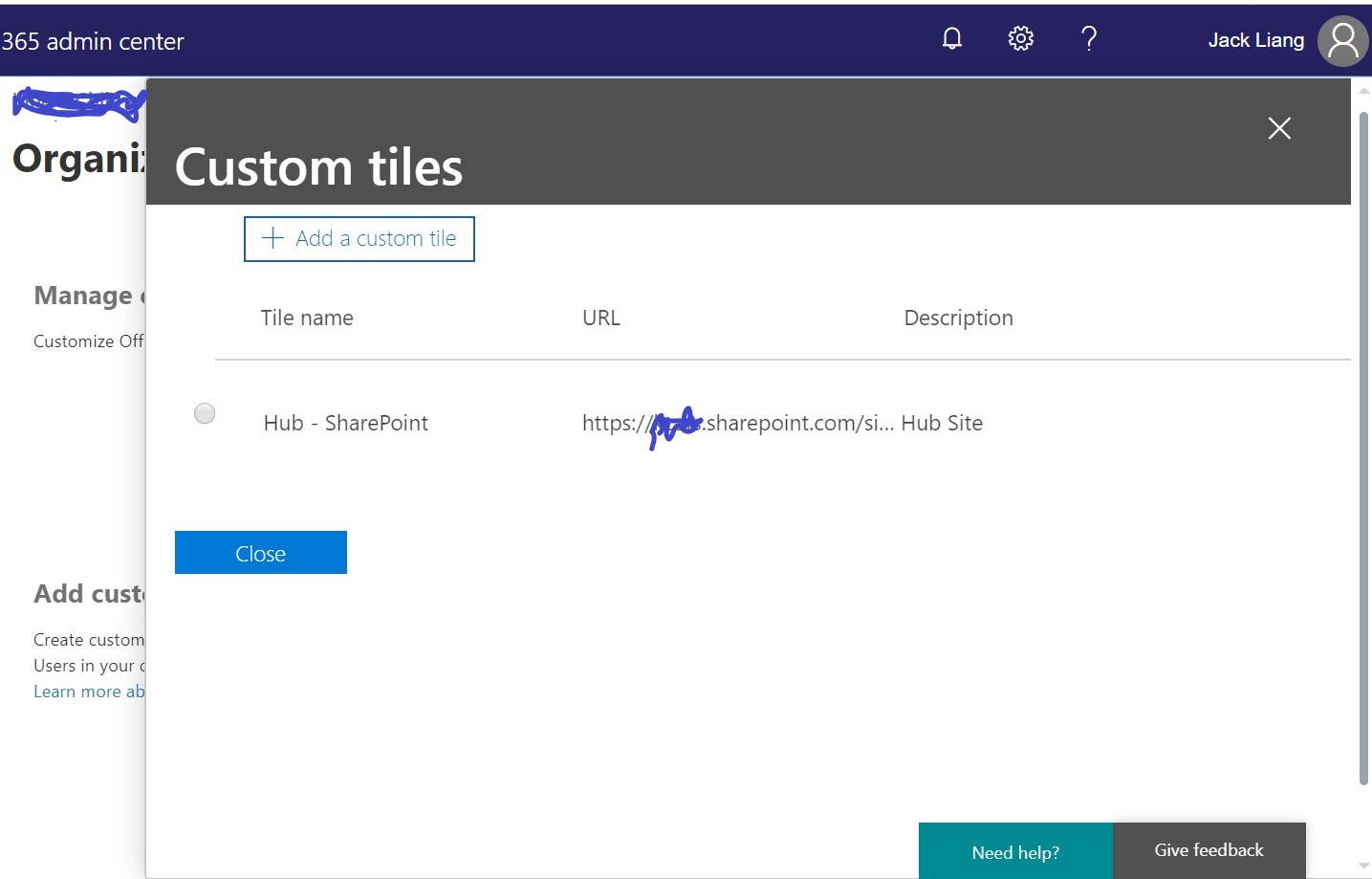Screen dimensions: 1372x879
Task: Open the settings gear menu
Action: click(x=1021, y=38)
